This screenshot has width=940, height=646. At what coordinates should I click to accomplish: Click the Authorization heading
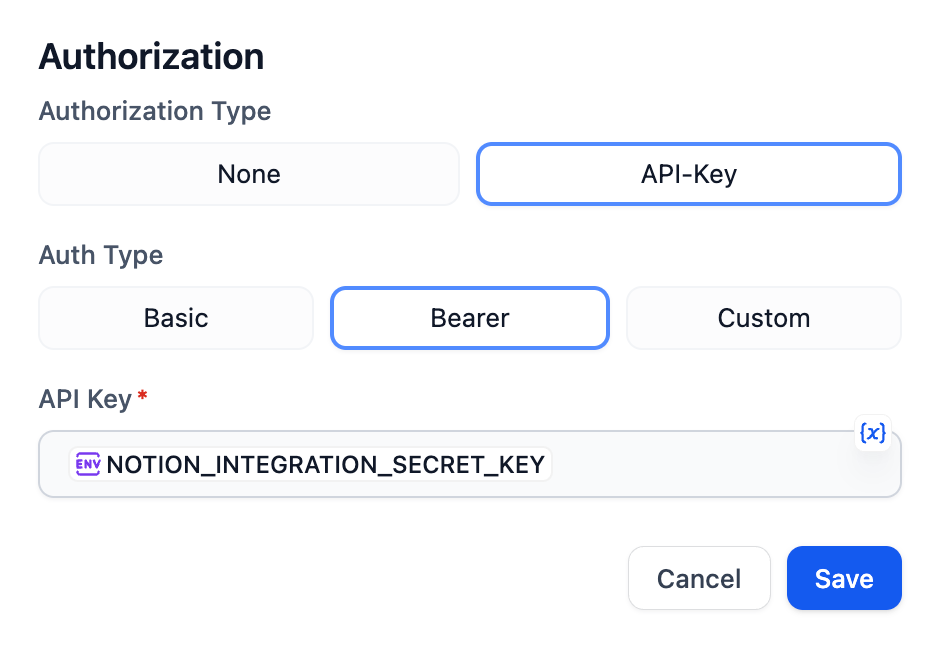(x=151, y=57)
